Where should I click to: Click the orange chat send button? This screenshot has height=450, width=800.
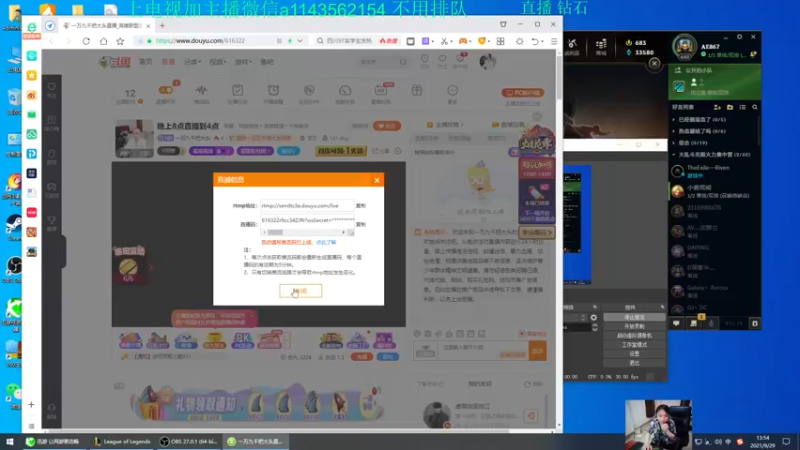(538, 351)
